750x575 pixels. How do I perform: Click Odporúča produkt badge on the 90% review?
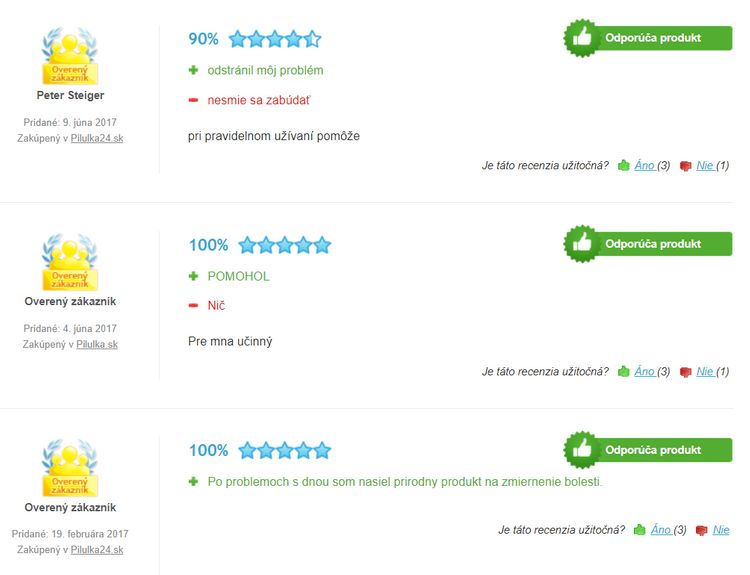point(648,38)
